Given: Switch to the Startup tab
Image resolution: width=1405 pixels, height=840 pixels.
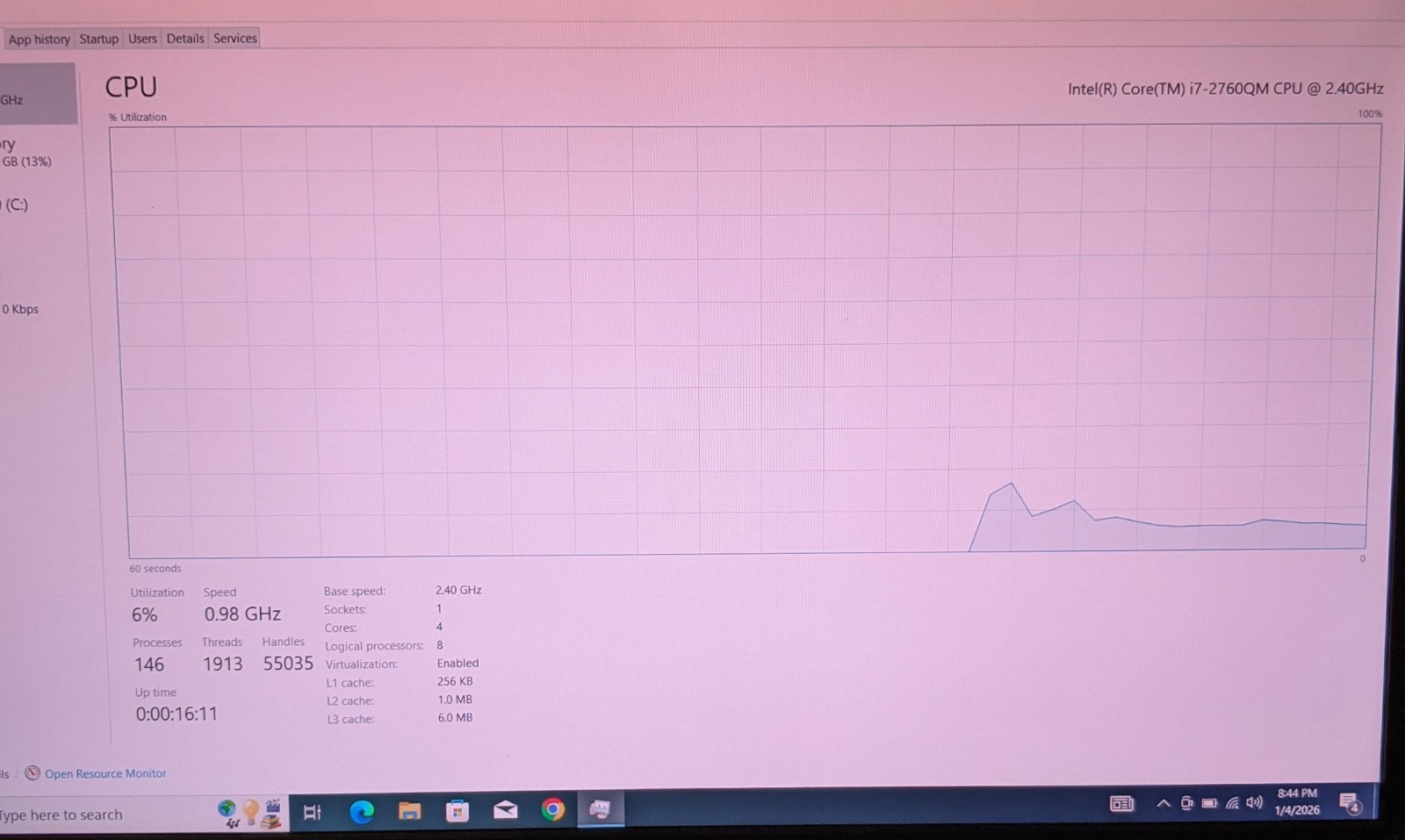Looking at the screenshot, I should point(98,39).
